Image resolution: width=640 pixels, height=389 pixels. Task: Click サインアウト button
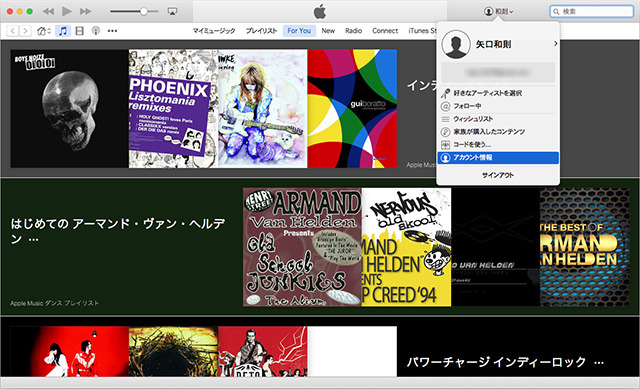click(498, 175)
